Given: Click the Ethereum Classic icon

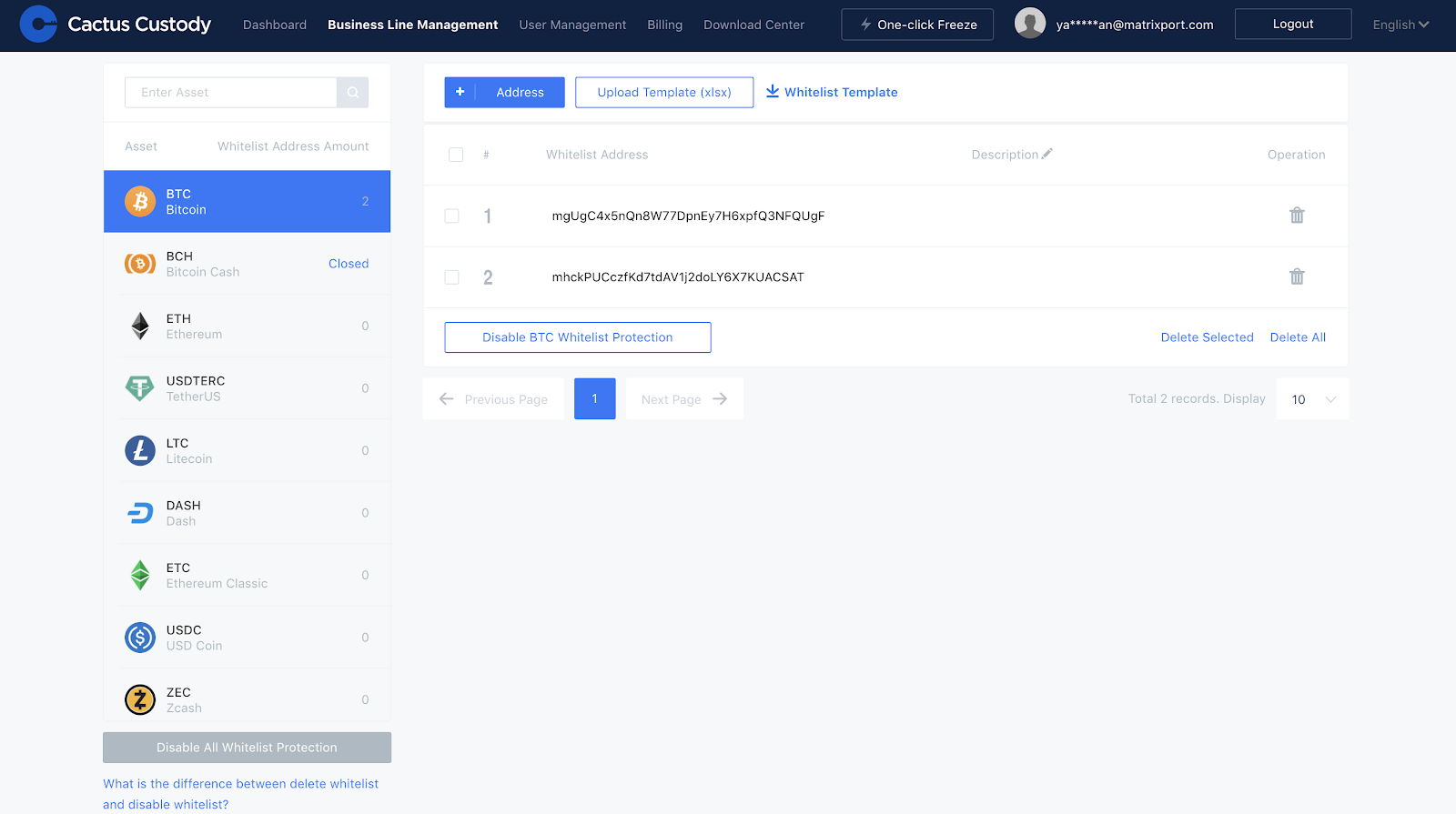Looking at the screenshot, I should [x=140, y=575].
